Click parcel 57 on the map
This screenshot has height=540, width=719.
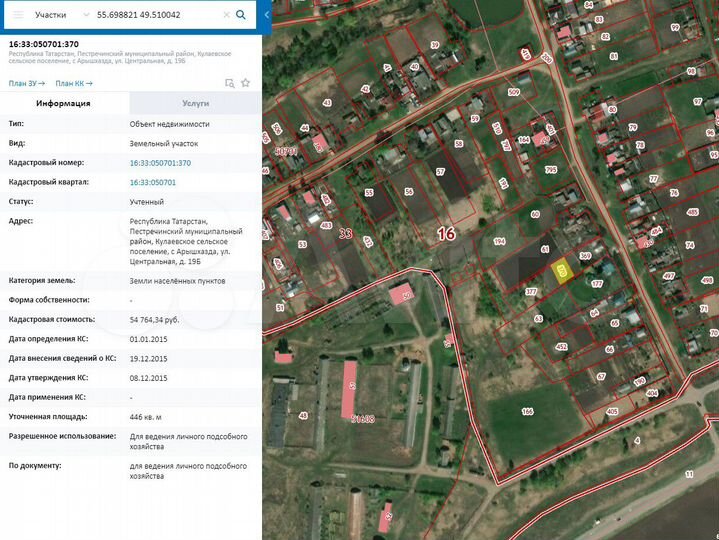[440, 172]
